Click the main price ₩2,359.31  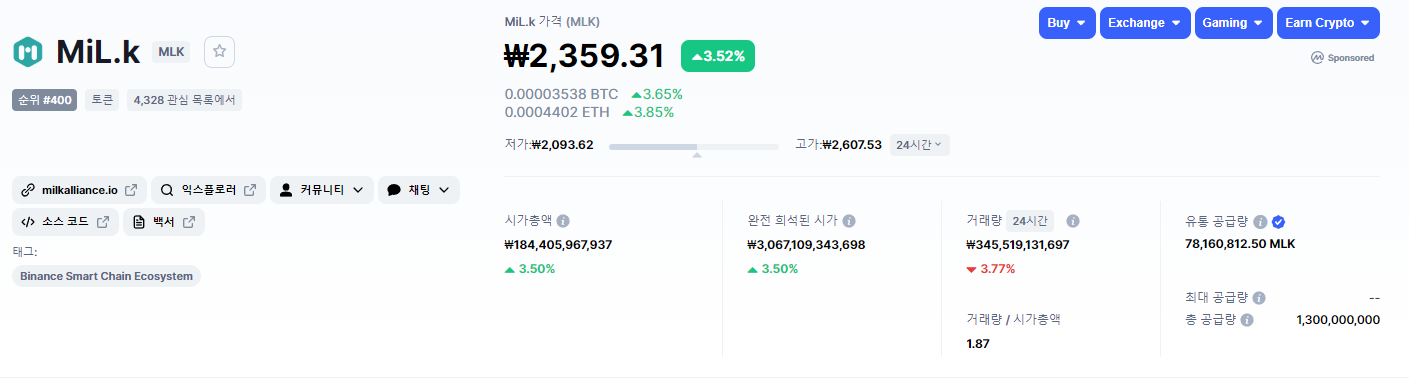tap(585, 56)
